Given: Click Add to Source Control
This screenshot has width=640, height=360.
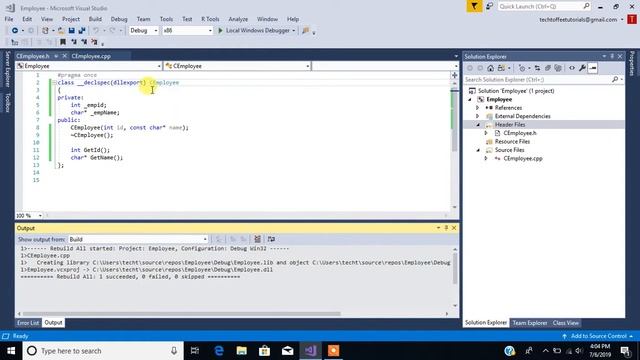Looking at the screenshot, I should [x=598, y=336].
